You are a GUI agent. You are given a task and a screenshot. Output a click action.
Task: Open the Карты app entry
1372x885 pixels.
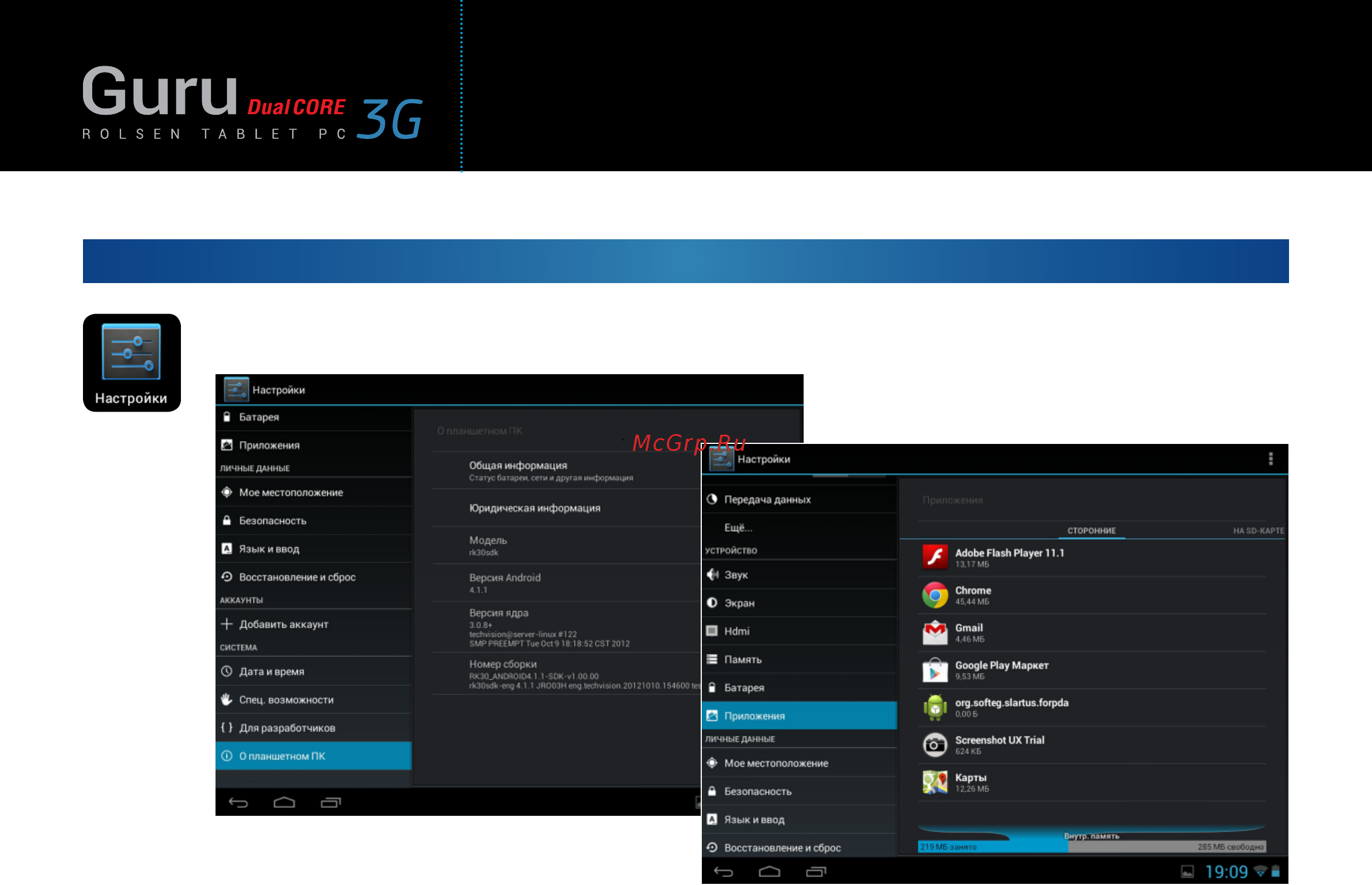coord(1092,782)
